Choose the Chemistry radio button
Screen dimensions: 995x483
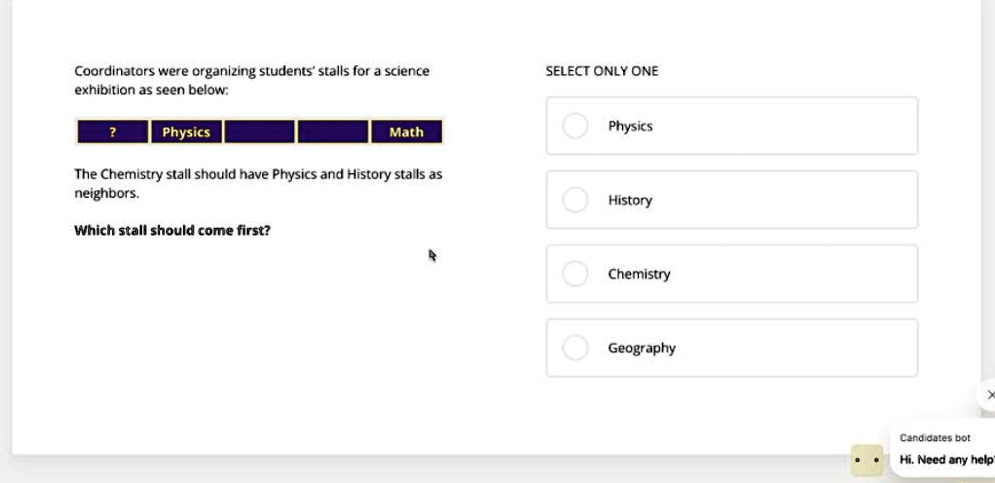pyautogui.click(x=575, y=274)
